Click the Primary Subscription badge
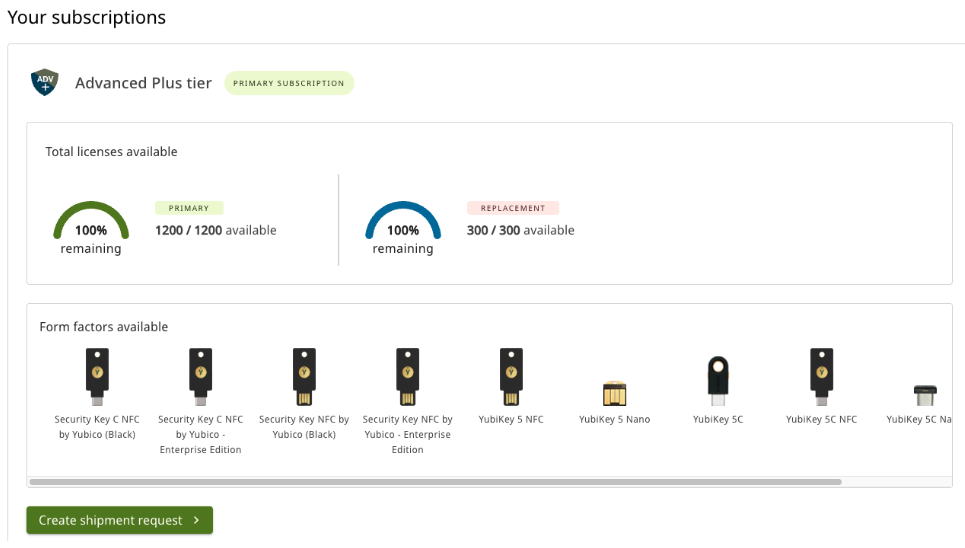Viewport: 965px width, 548px height. tap(289, 83)
